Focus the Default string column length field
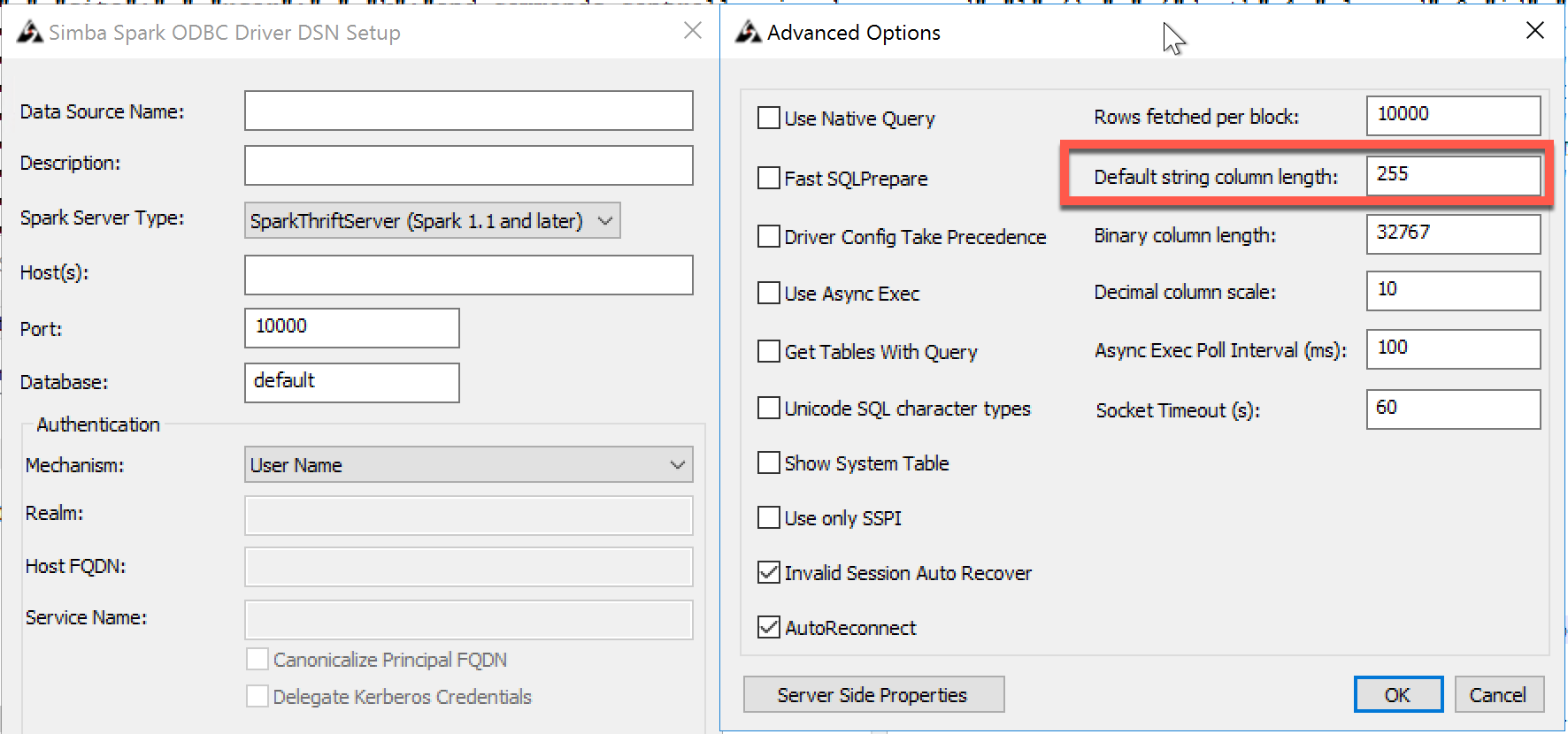 pos(1452,175)
